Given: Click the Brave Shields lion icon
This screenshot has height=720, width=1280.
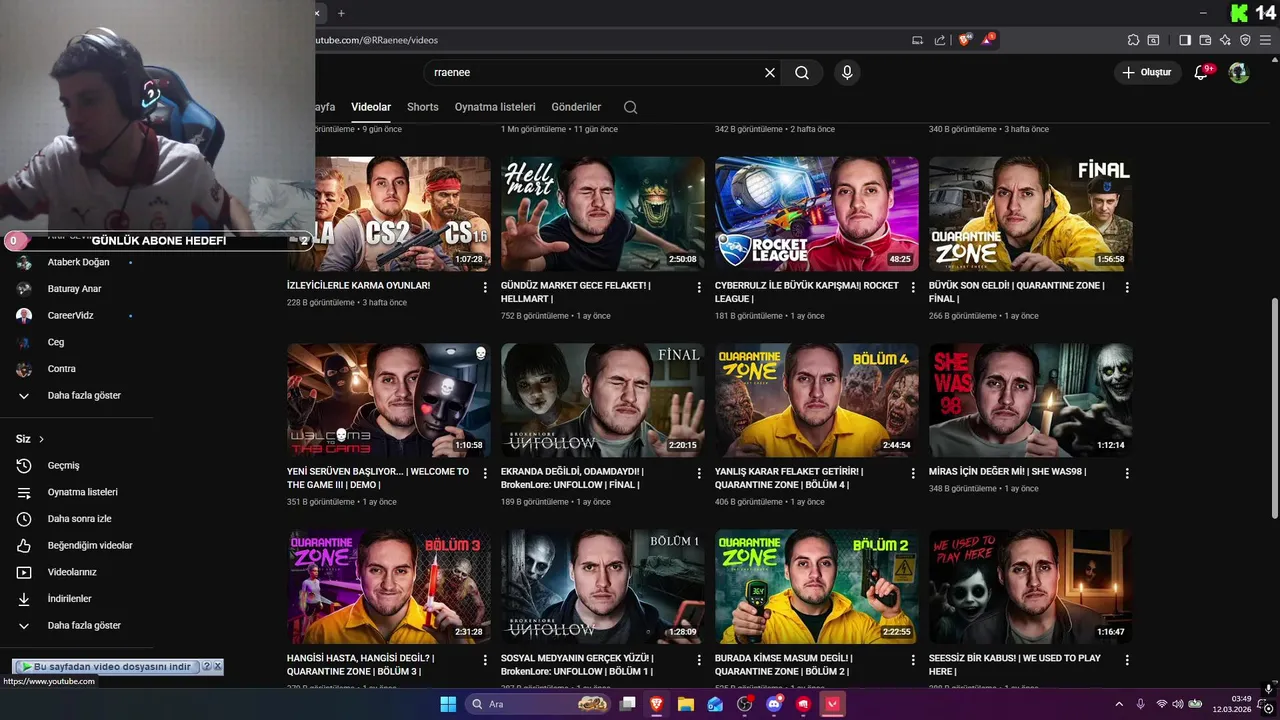Looking at the screenshot, I should tap(964, 40).
